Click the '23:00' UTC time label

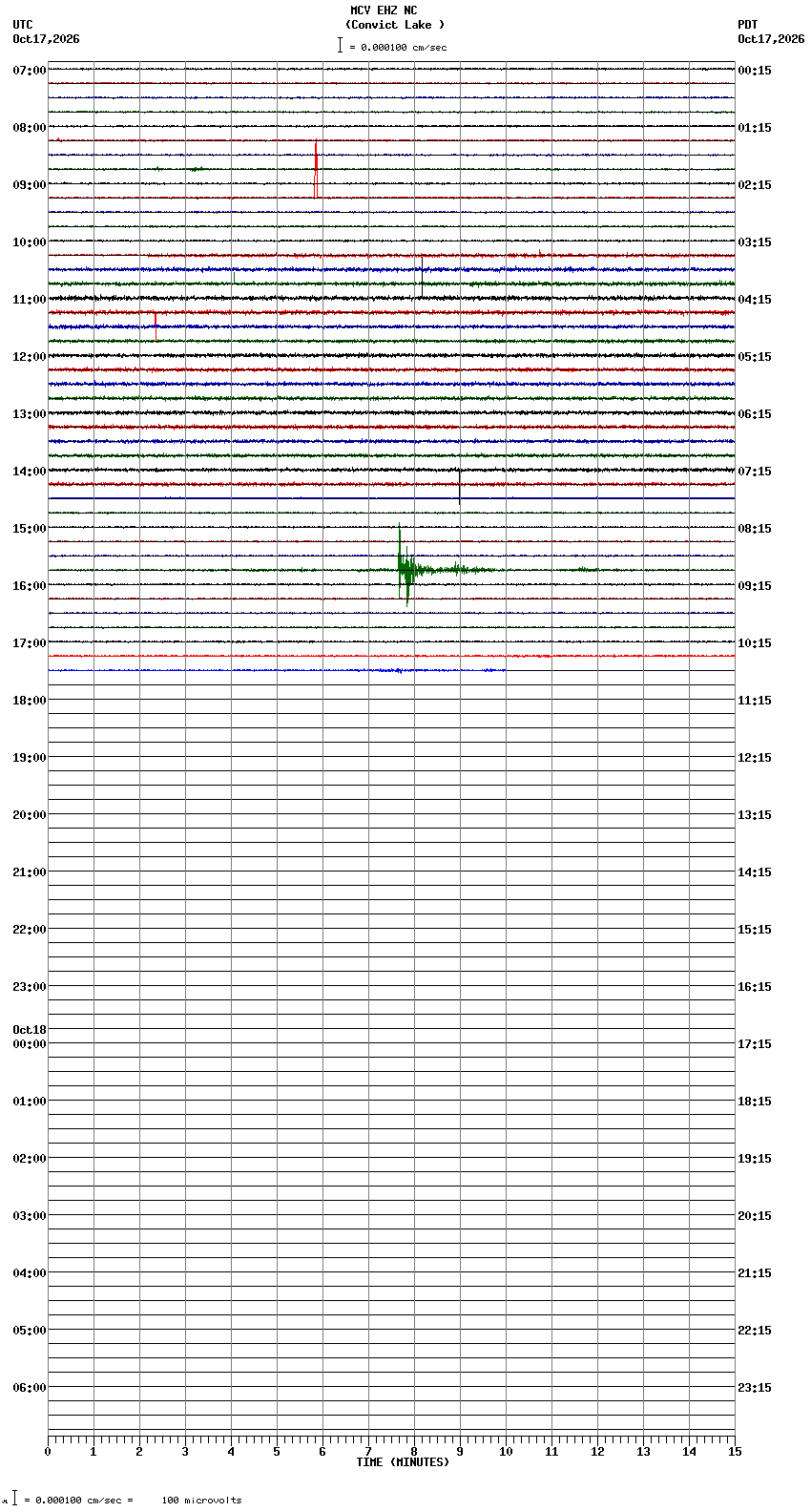30,987
